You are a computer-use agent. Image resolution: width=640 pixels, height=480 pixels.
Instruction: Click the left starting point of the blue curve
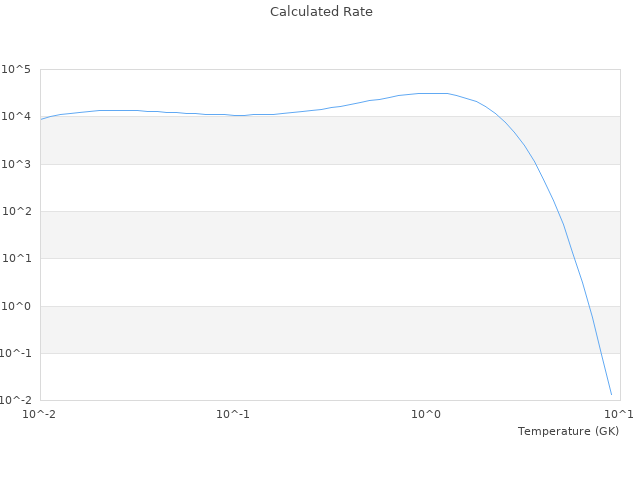41,119
